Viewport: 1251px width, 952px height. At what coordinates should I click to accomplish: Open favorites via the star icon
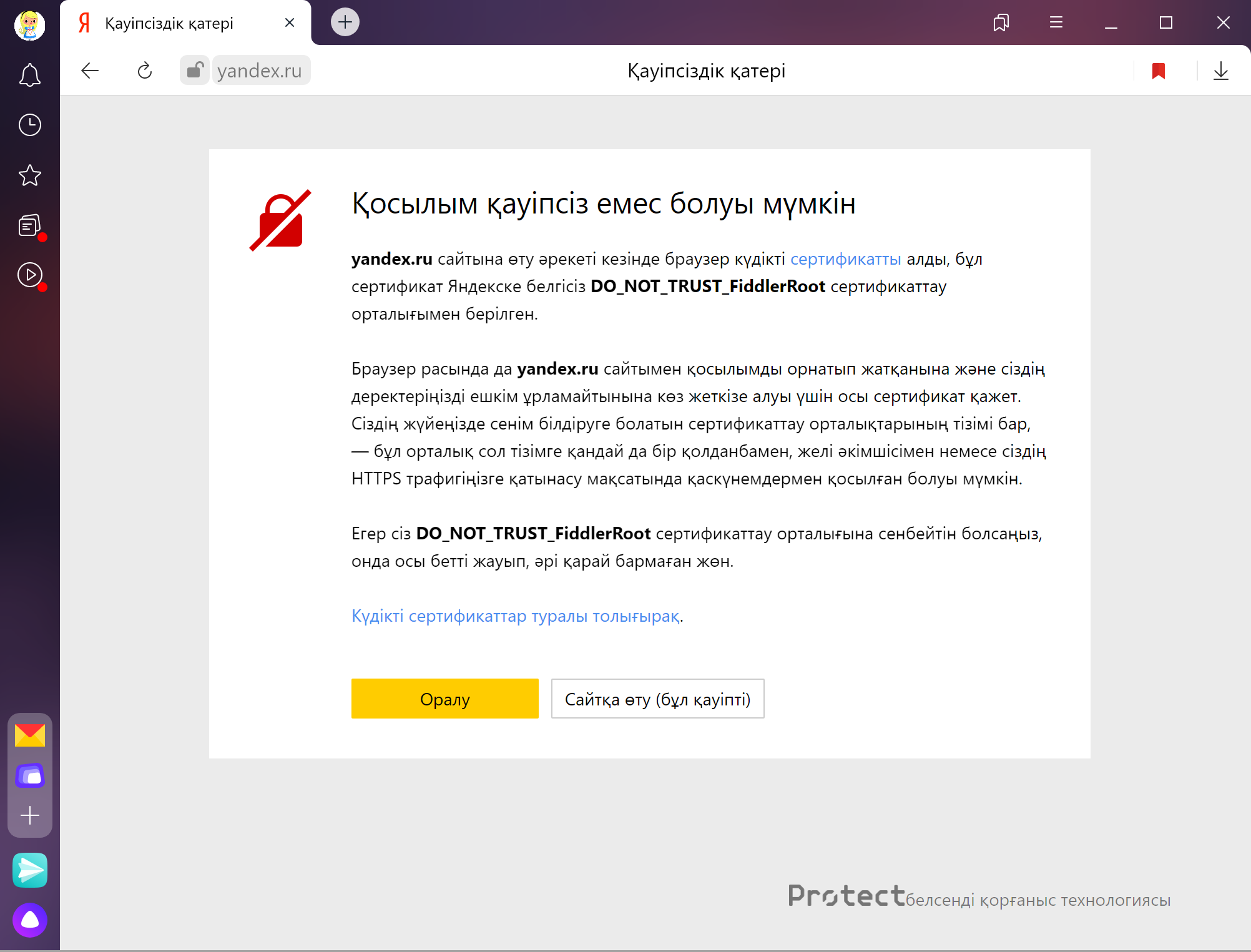click(29, 175)
